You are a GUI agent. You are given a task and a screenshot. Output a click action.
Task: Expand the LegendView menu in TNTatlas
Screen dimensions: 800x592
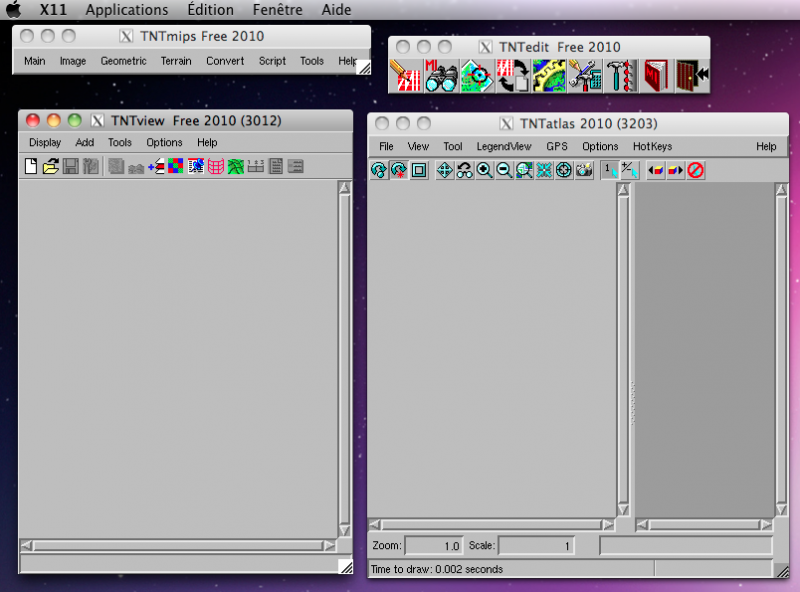point(504,146)
